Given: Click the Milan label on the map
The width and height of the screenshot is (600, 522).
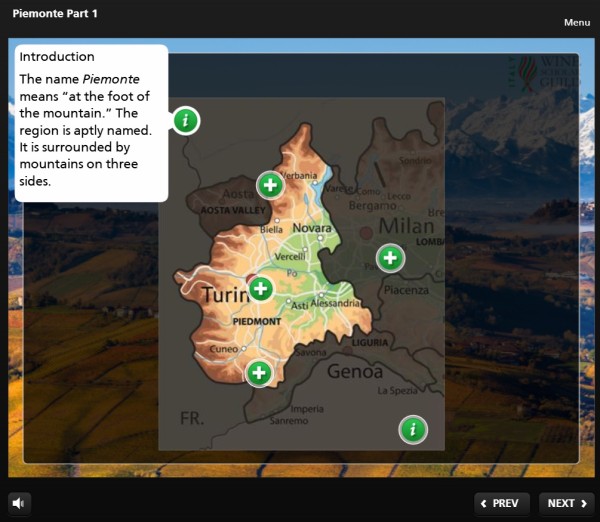Looking at the screenshot, I should (x=406, y=226).
